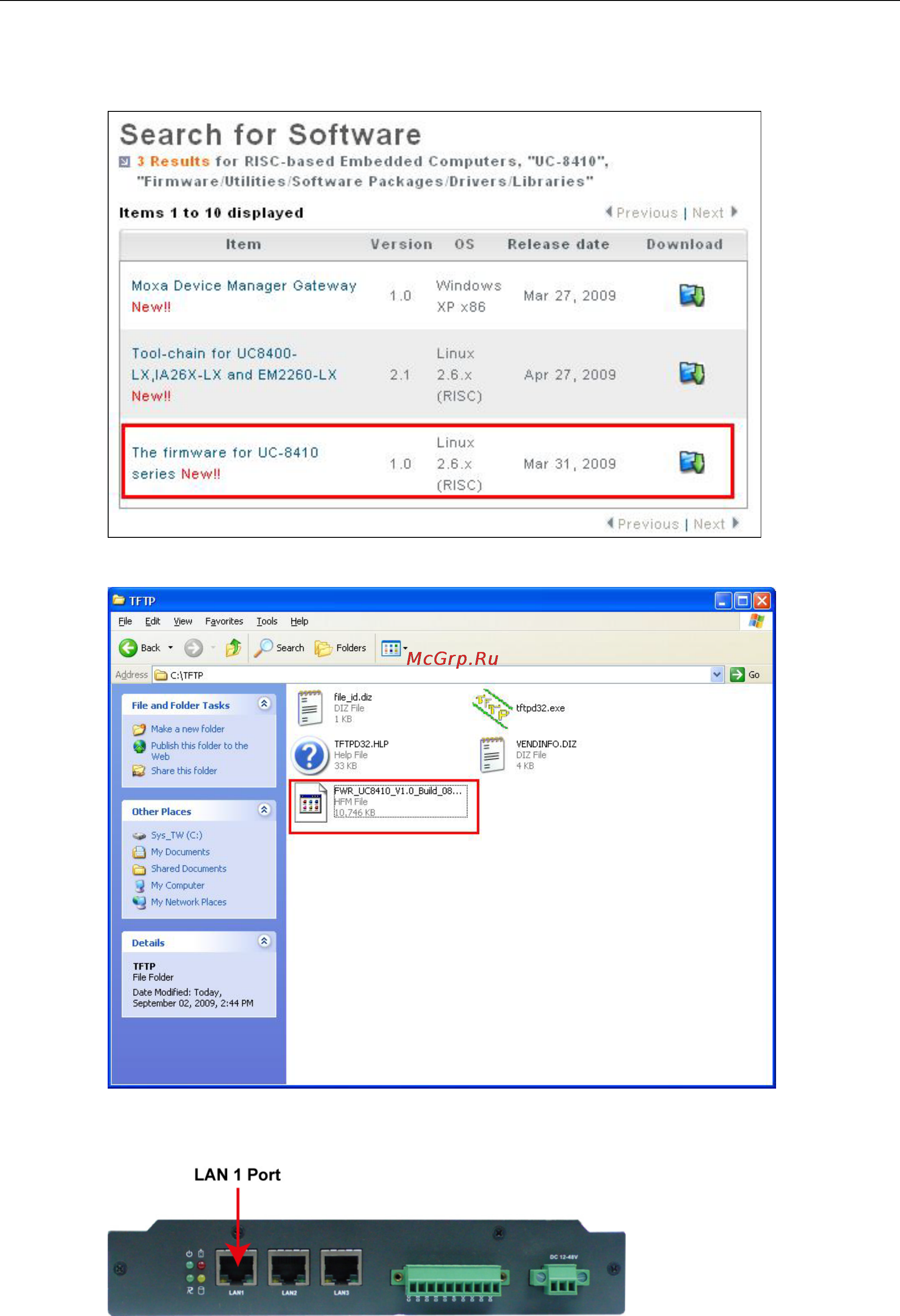Open The firmware for UC-8410 series link
Screen dimensions: 900x1316
tap(225, 463)
